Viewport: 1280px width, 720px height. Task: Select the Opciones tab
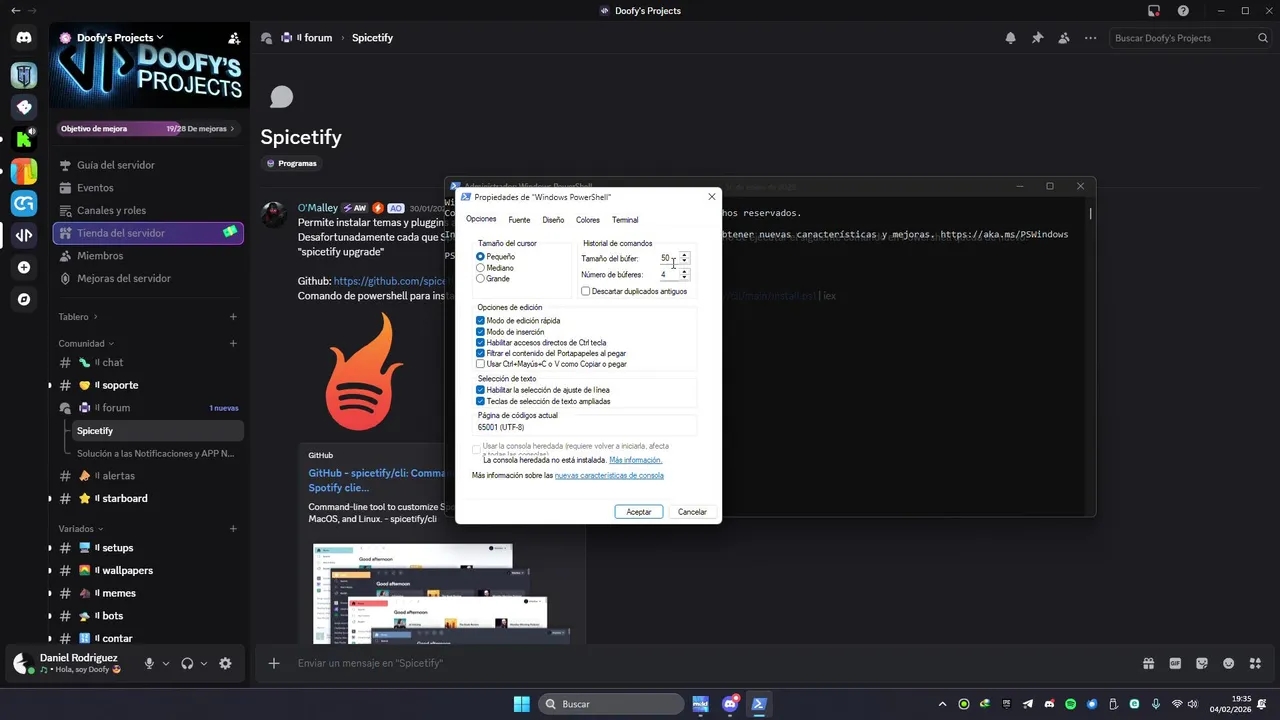tap(481, 219)
